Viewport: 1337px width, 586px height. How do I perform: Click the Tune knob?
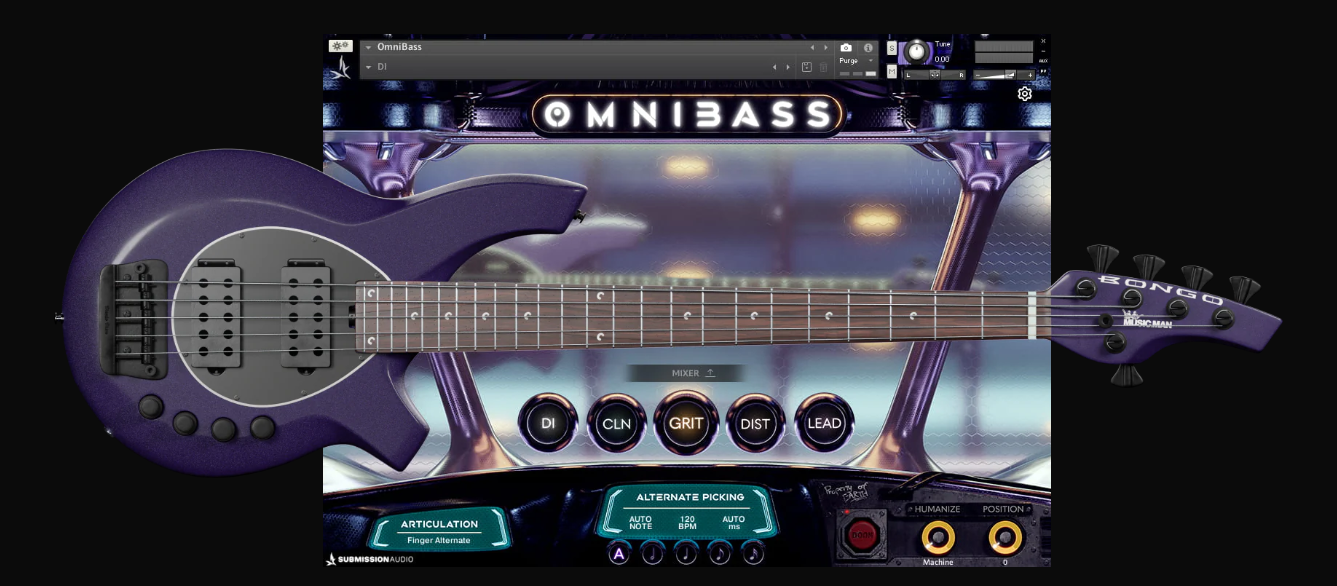917,52
